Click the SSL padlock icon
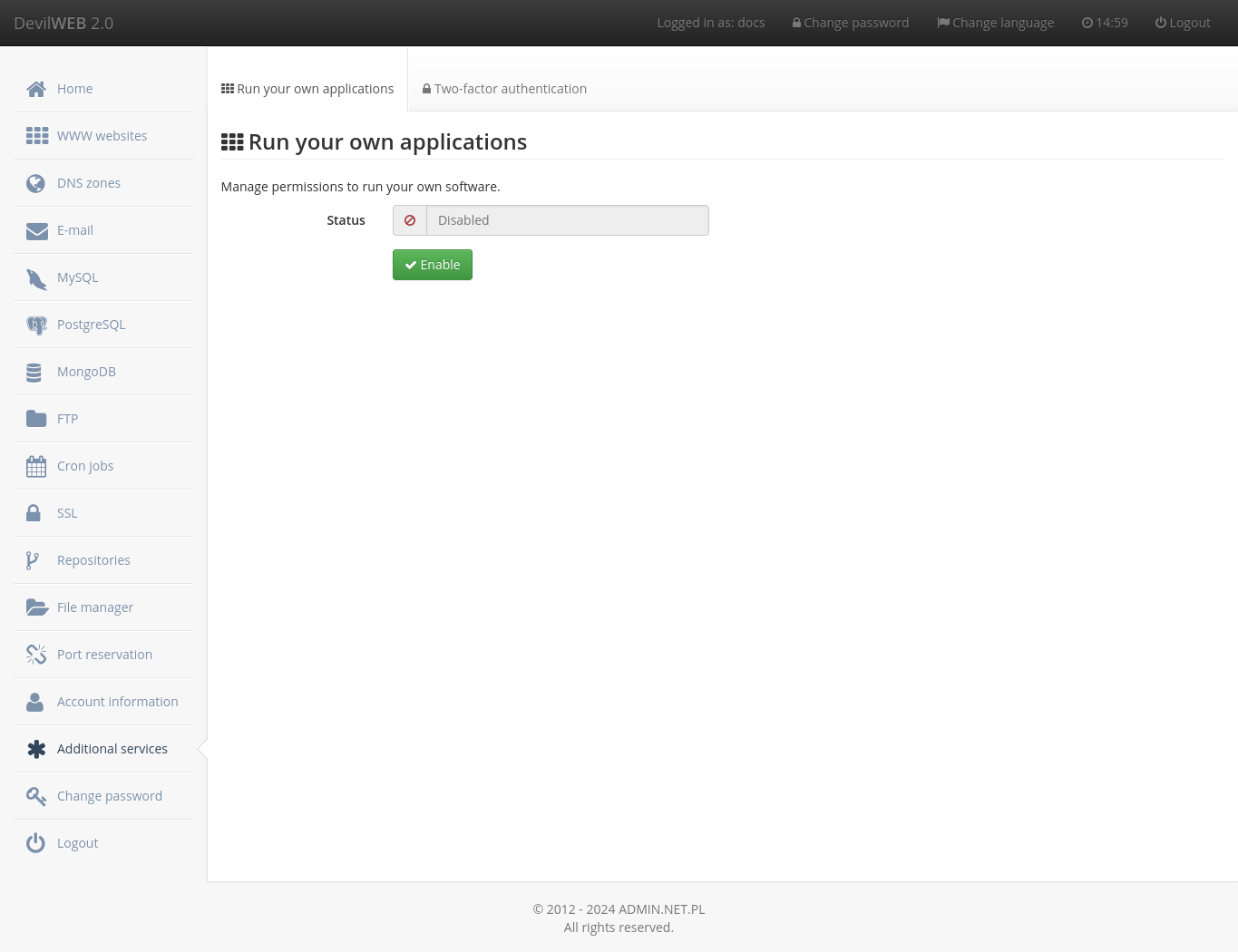Screen dimensions: 1238x952 point(34,513)
